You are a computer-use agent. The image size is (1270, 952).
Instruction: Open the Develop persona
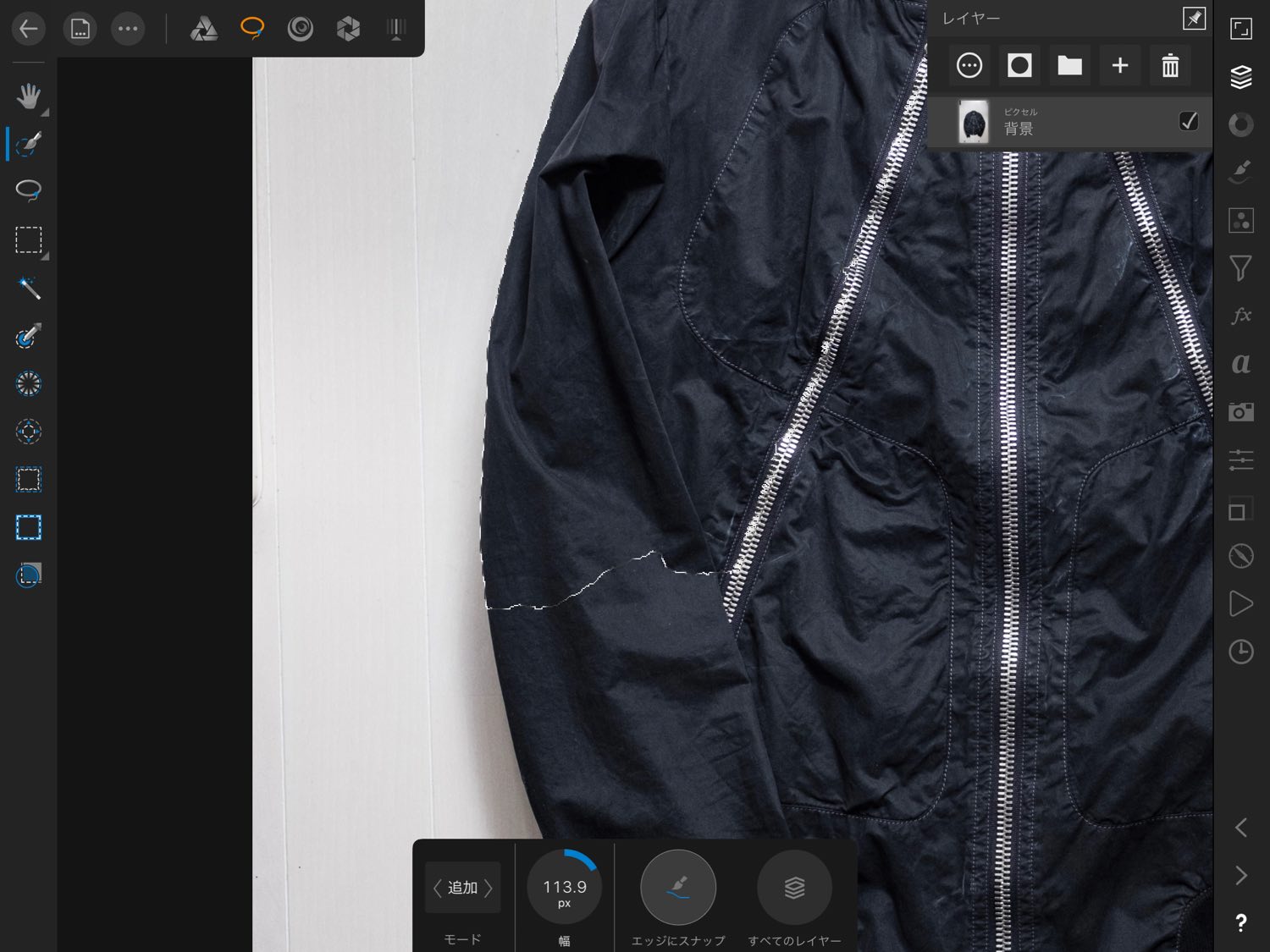[x=348, y=30]
